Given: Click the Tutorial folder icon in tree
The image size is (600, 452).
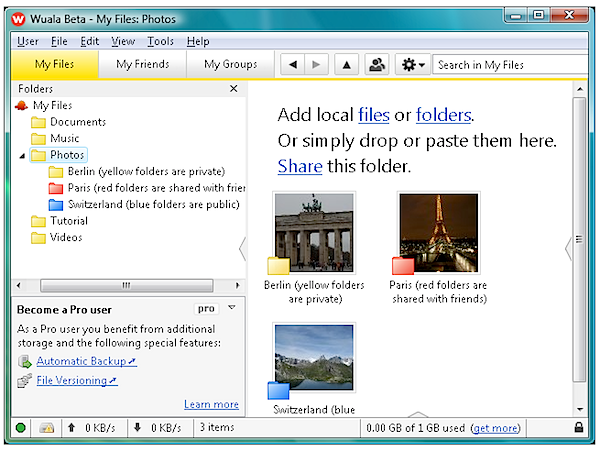Looking at the screenshot, I should [38, 221].
